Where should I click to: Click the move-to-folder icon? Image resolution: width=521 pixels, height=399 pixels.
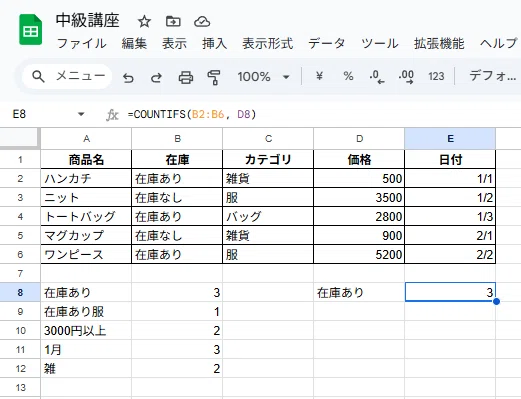click(173, 22)
